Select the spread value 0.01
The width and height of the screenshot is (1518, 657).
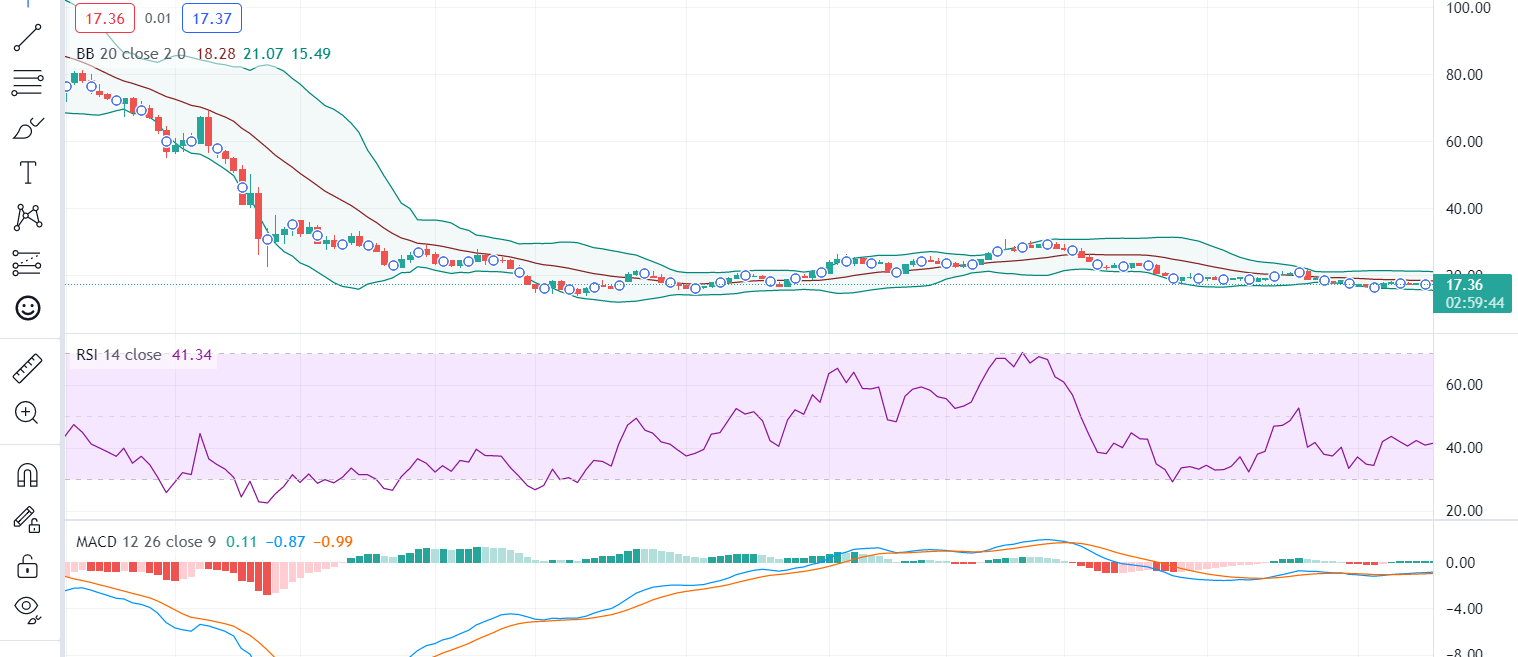(x=159, y=18)
